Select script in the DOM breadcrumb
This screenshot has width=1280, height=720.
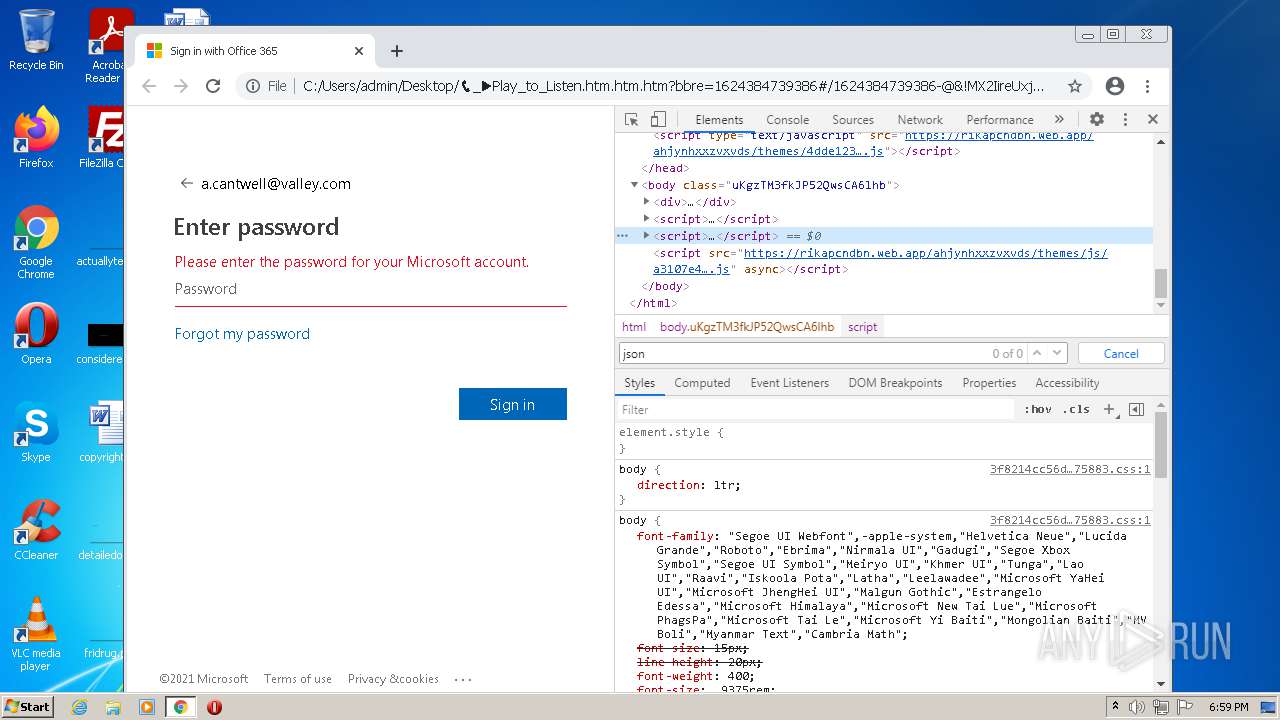point(862,327)
